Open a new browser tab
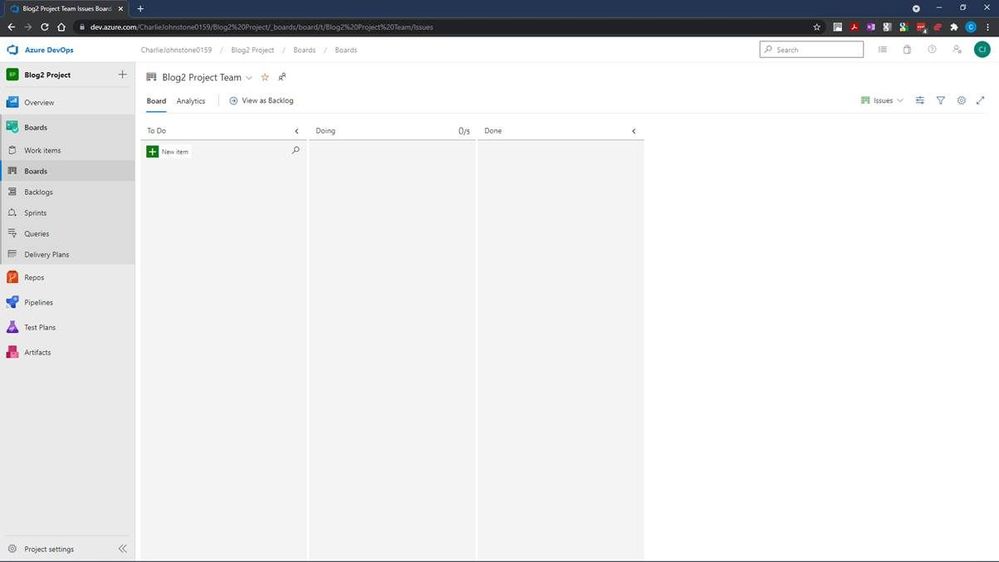The height and width of the screenshot is (562, 999). click(x=140, y=9)
